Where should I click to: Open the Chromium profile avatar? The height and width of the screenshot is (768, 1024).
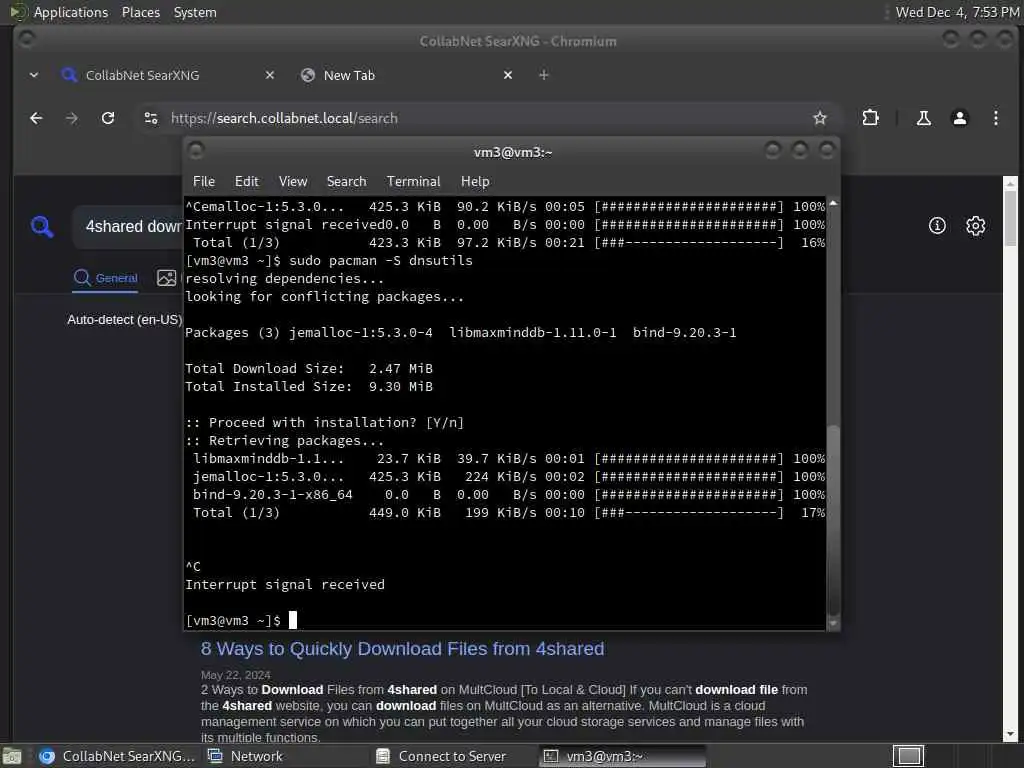click(x=959, y=118)
